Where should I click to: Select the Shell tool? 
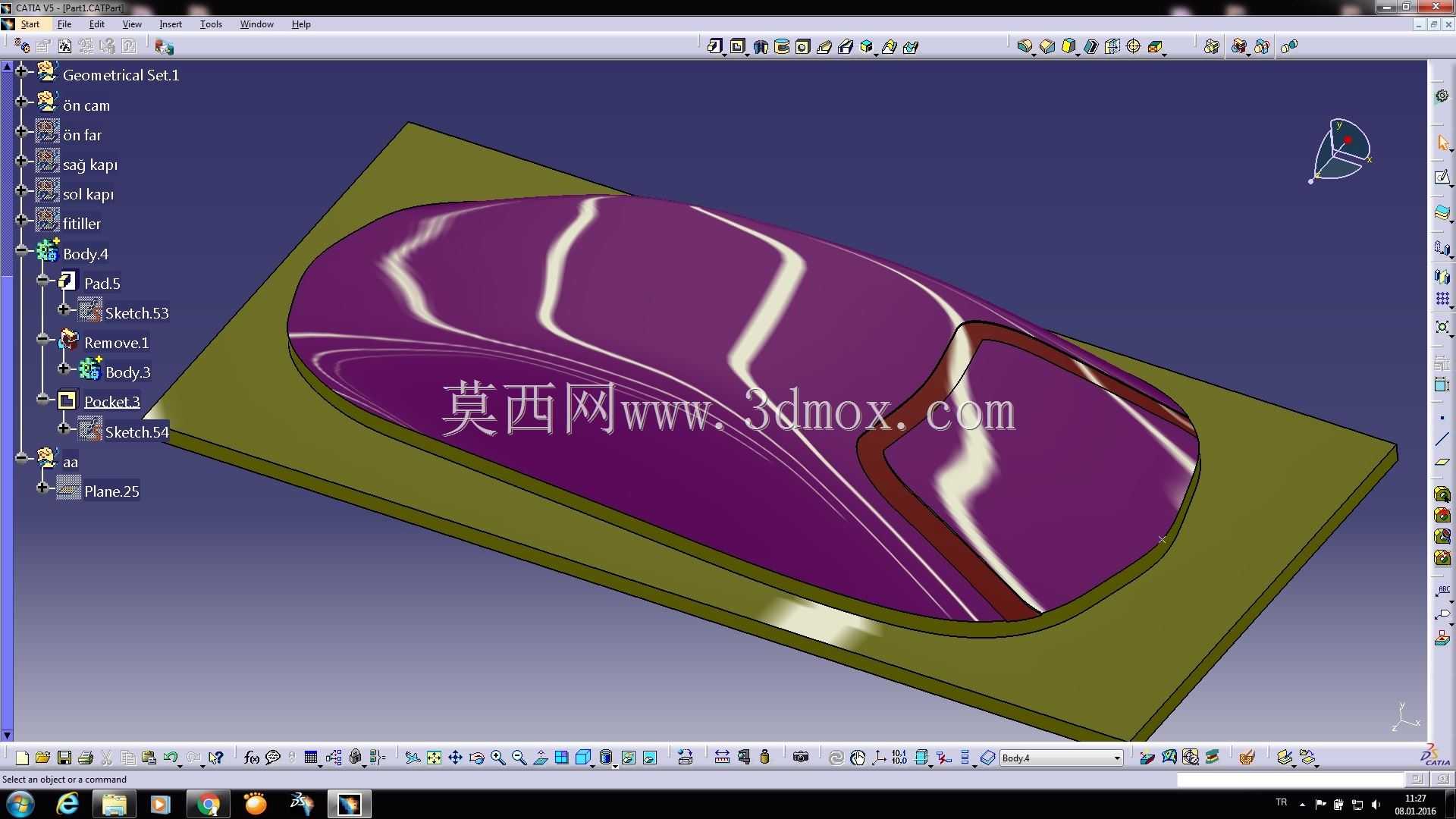click(x=1090, y=47)
